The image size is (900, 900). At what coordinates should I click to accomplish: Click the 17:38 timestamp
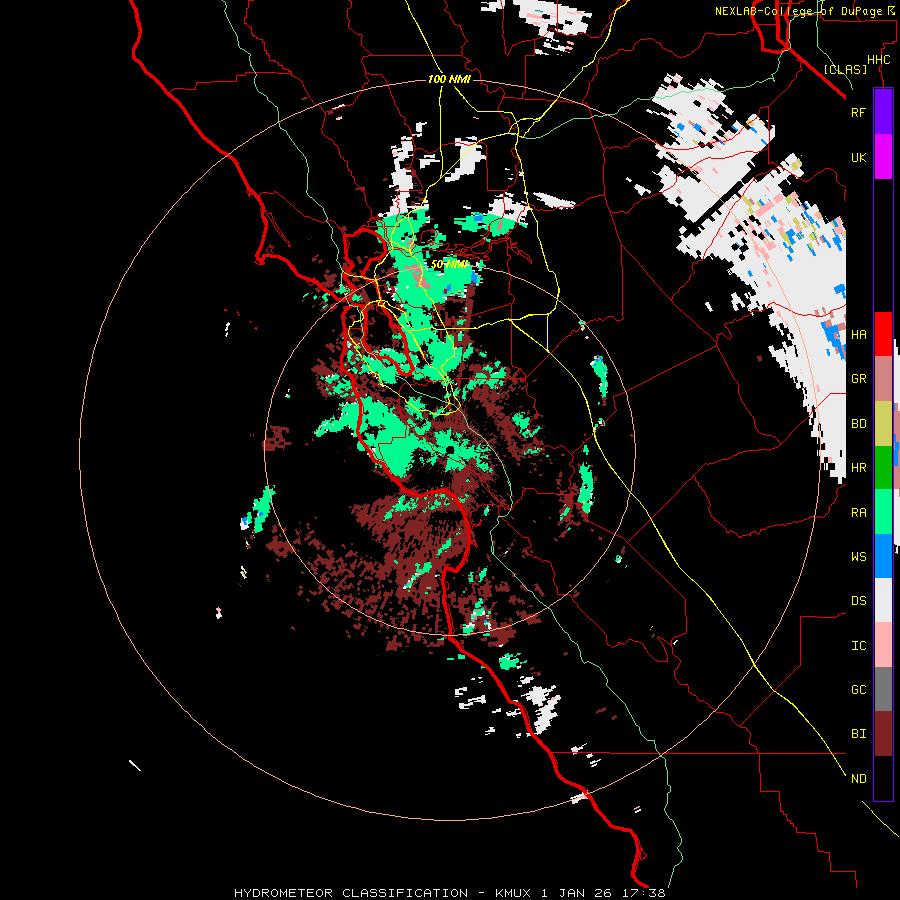(x=646, y=893)
